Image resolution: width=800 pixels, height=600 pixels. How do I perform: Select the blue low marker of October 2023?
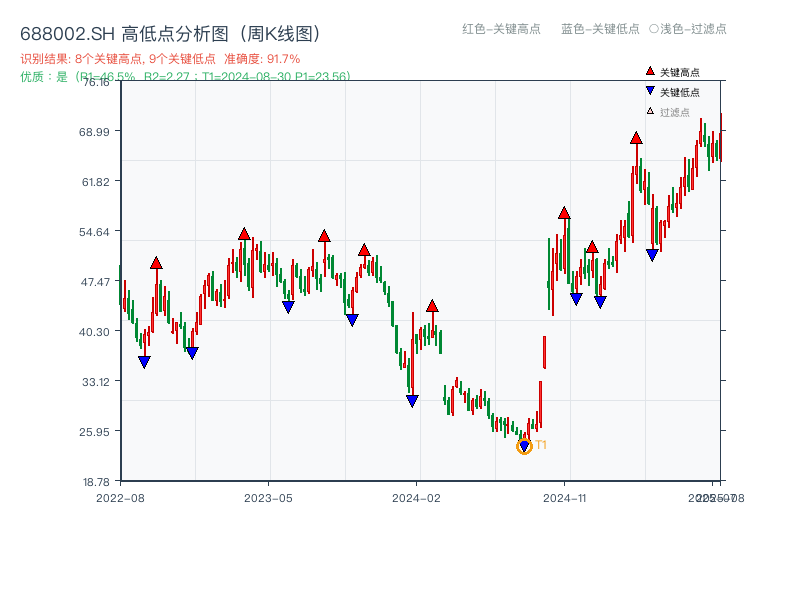coord(352,320)
